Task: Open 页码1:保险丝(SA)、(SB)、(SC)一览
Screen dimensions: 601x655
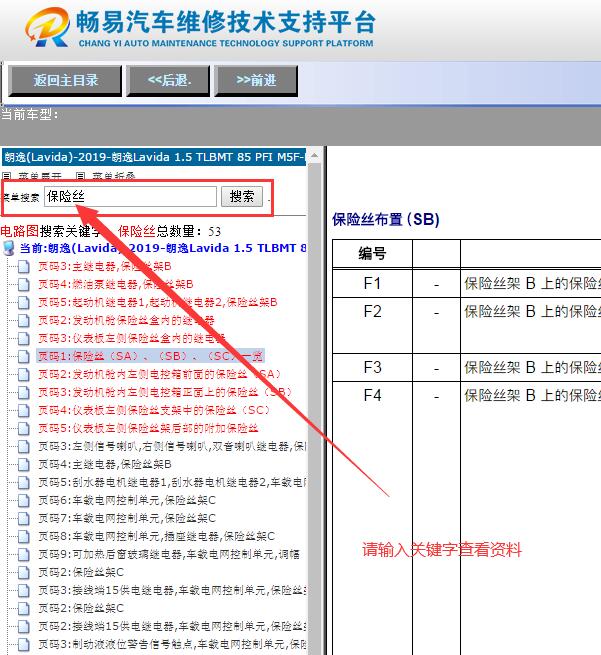Action: click(150, 356)
